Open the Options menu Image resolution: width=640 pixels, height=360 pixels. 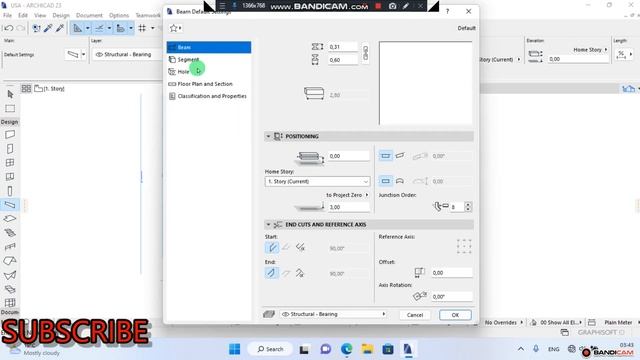119,15
